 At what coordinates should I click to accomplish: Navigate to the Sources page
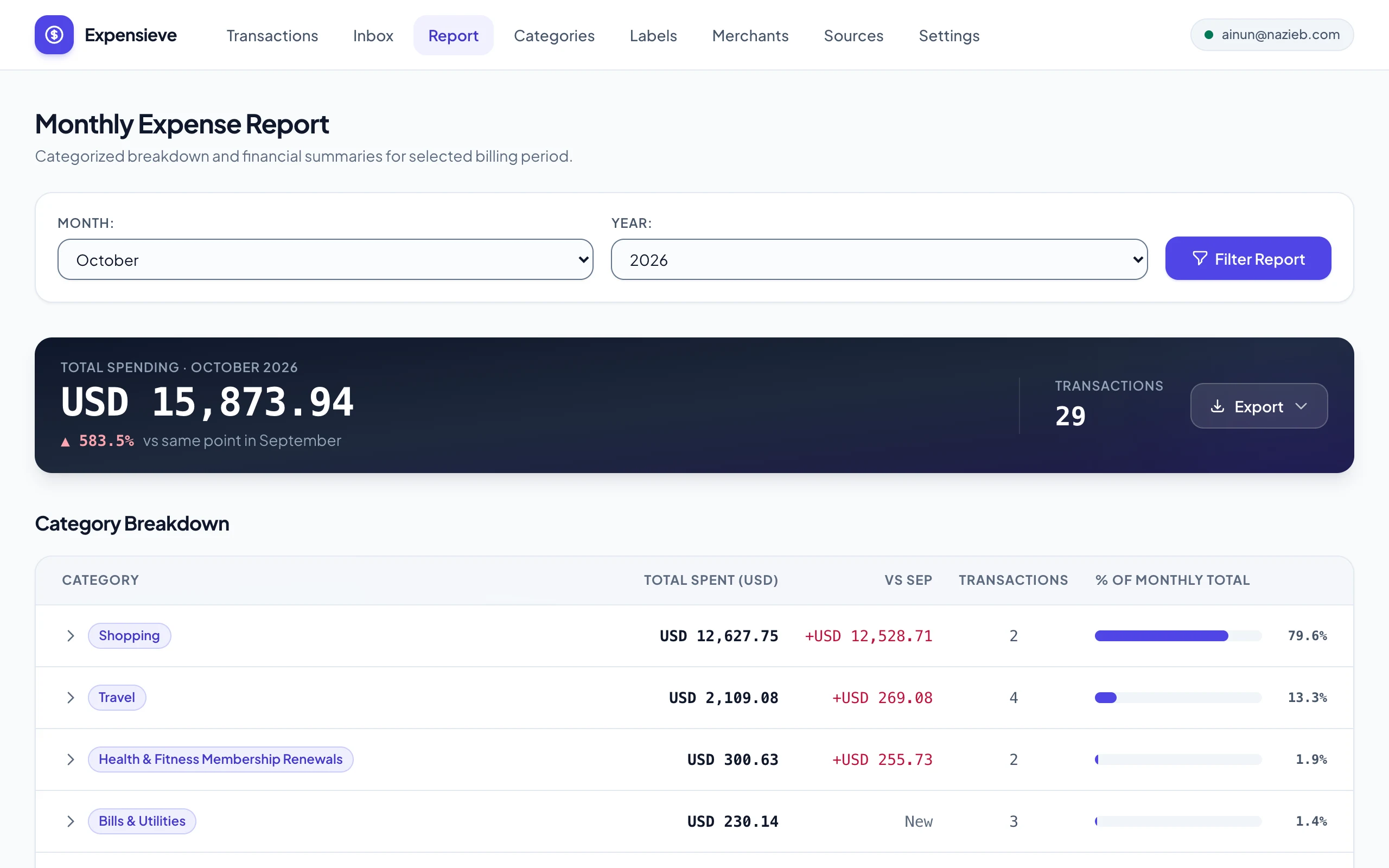pos(853,36)
